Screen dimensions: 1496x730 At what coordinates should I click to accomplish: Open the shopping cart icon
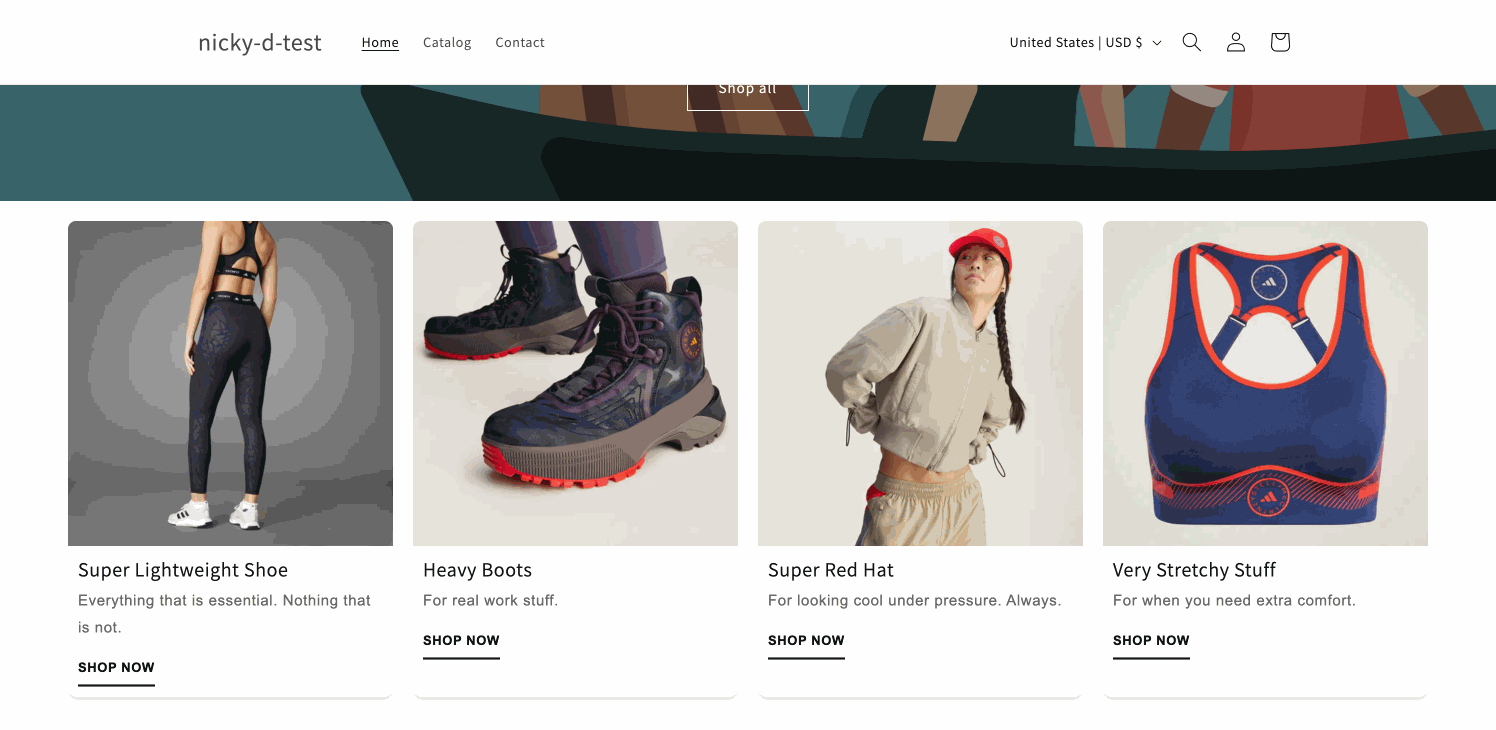tap(1280, 42)
